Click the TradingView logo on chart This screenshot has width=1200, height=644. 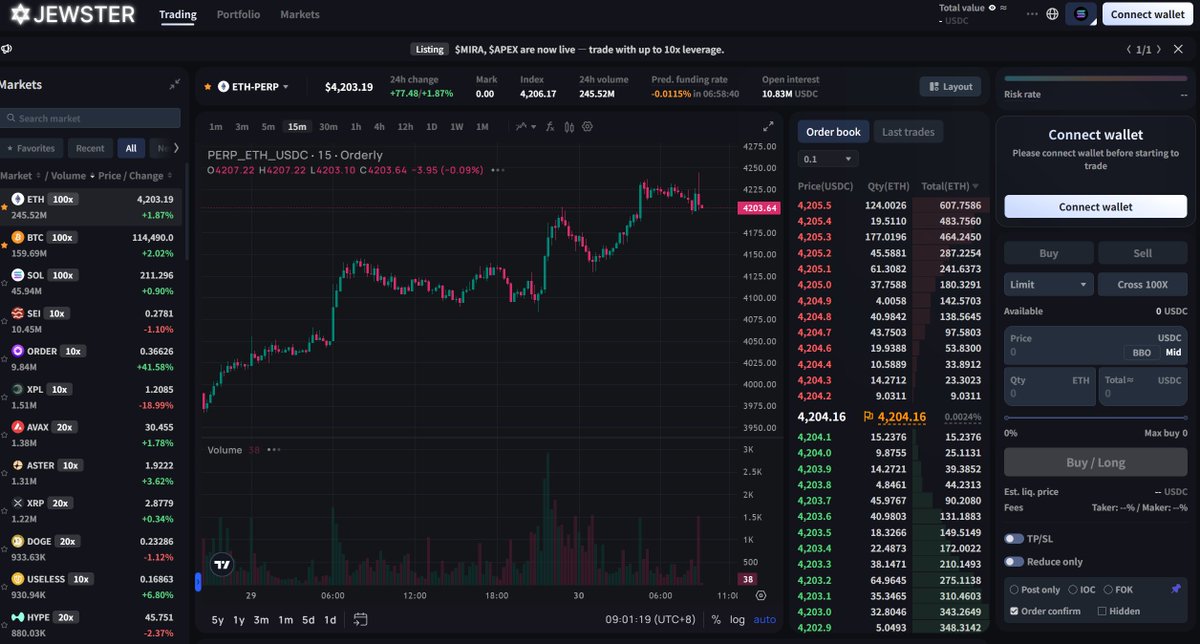tap(223, 564)
